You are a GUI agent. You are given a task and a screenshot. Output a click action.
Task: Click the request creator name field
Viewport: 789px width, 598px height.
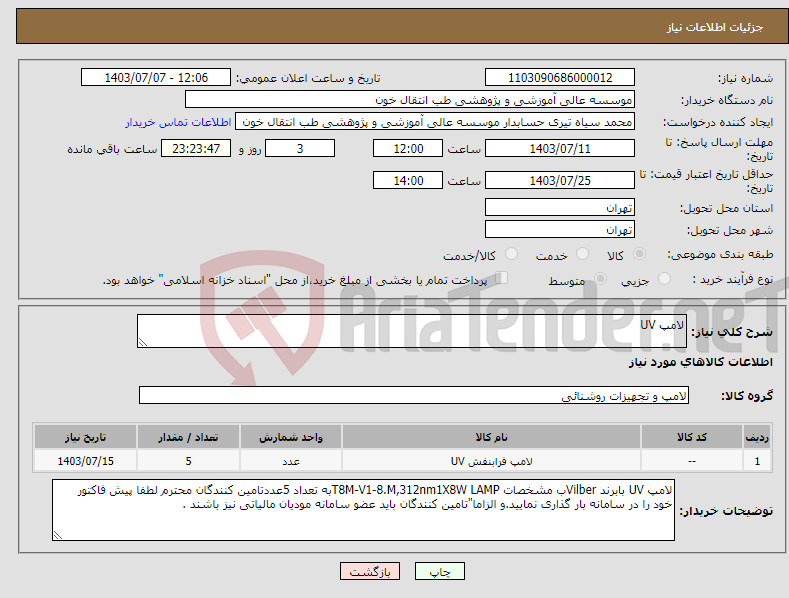pyautogui.click(x=435, y=122)
